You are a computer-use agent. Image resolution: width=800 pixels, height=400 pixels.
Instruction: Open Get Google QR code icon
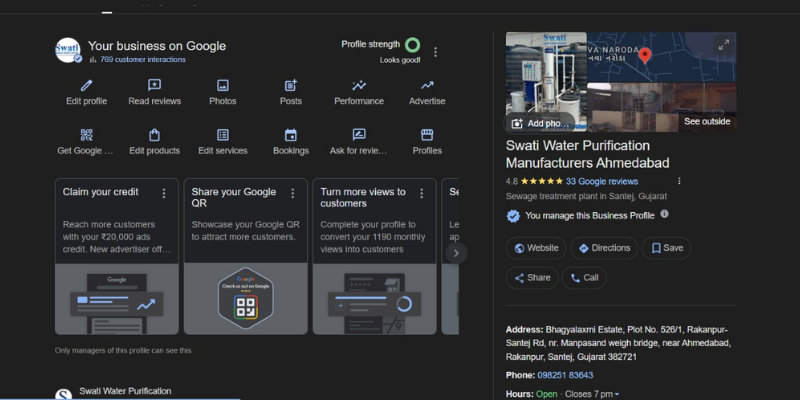pos(86,135)
